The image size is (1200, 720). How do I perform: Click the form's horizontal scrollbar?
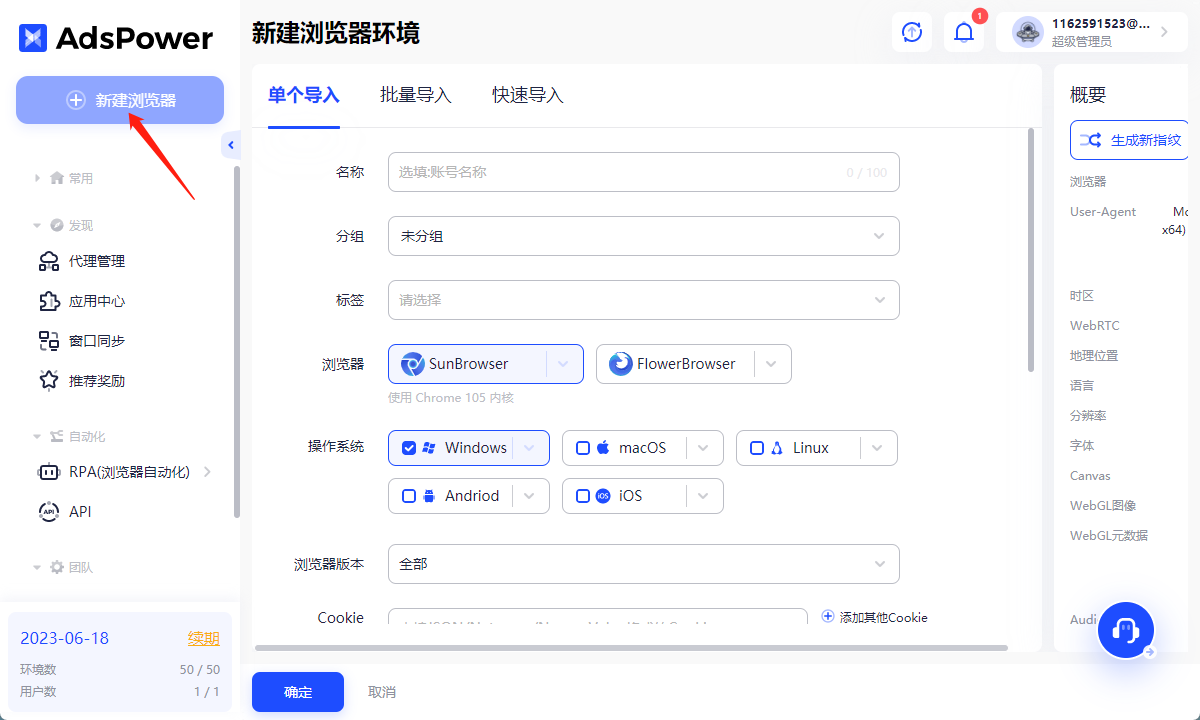[631, 648]
